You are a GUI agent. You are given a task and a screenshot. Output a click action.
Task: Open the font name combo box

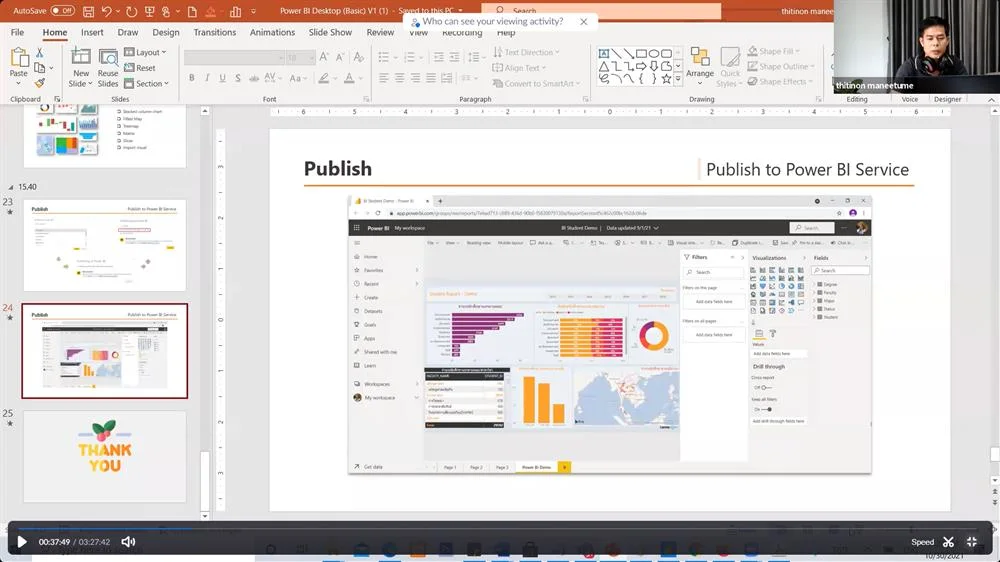click(234, 58)
